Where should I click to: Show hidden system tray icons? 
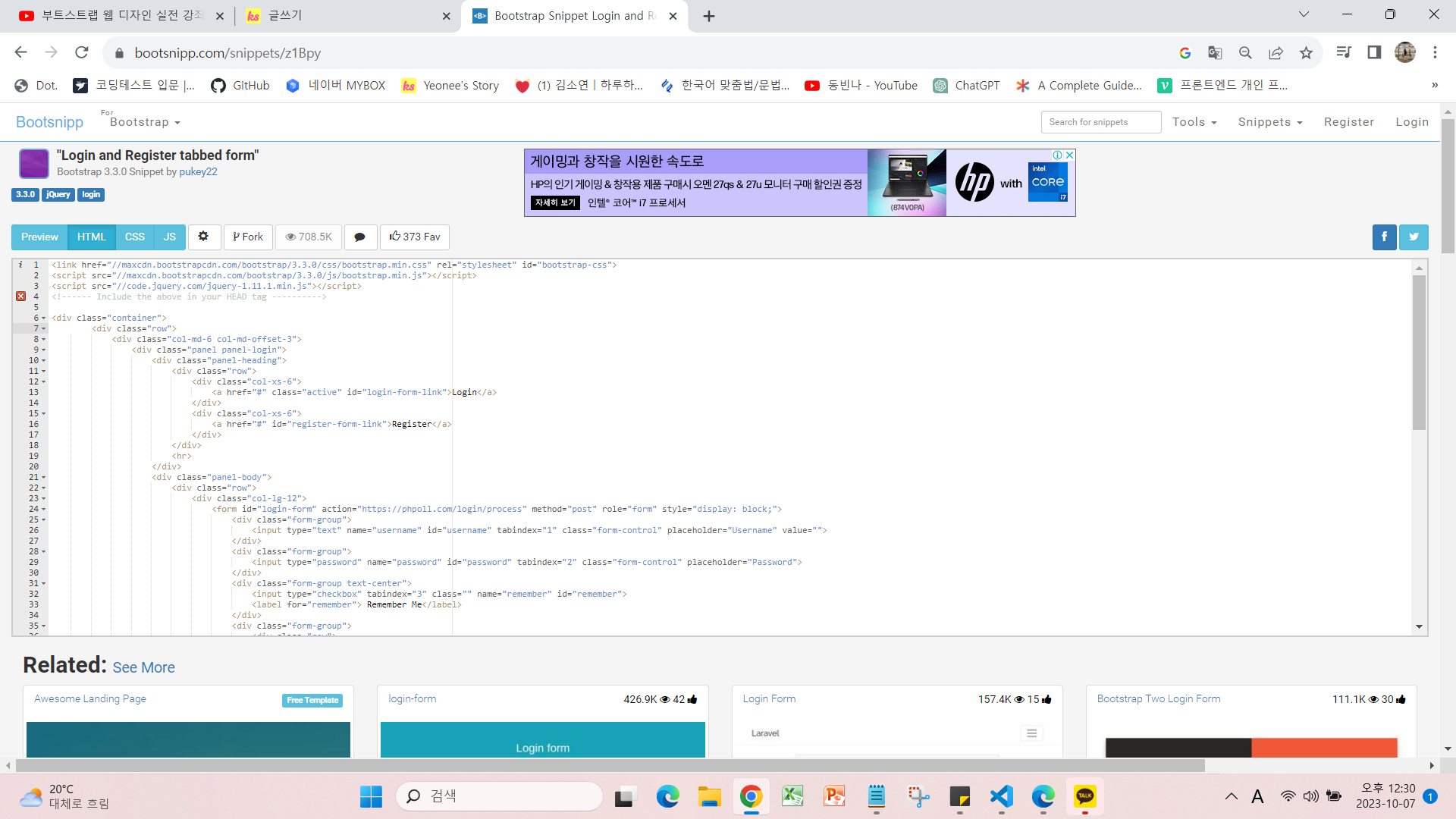(x=1231, y=796)
